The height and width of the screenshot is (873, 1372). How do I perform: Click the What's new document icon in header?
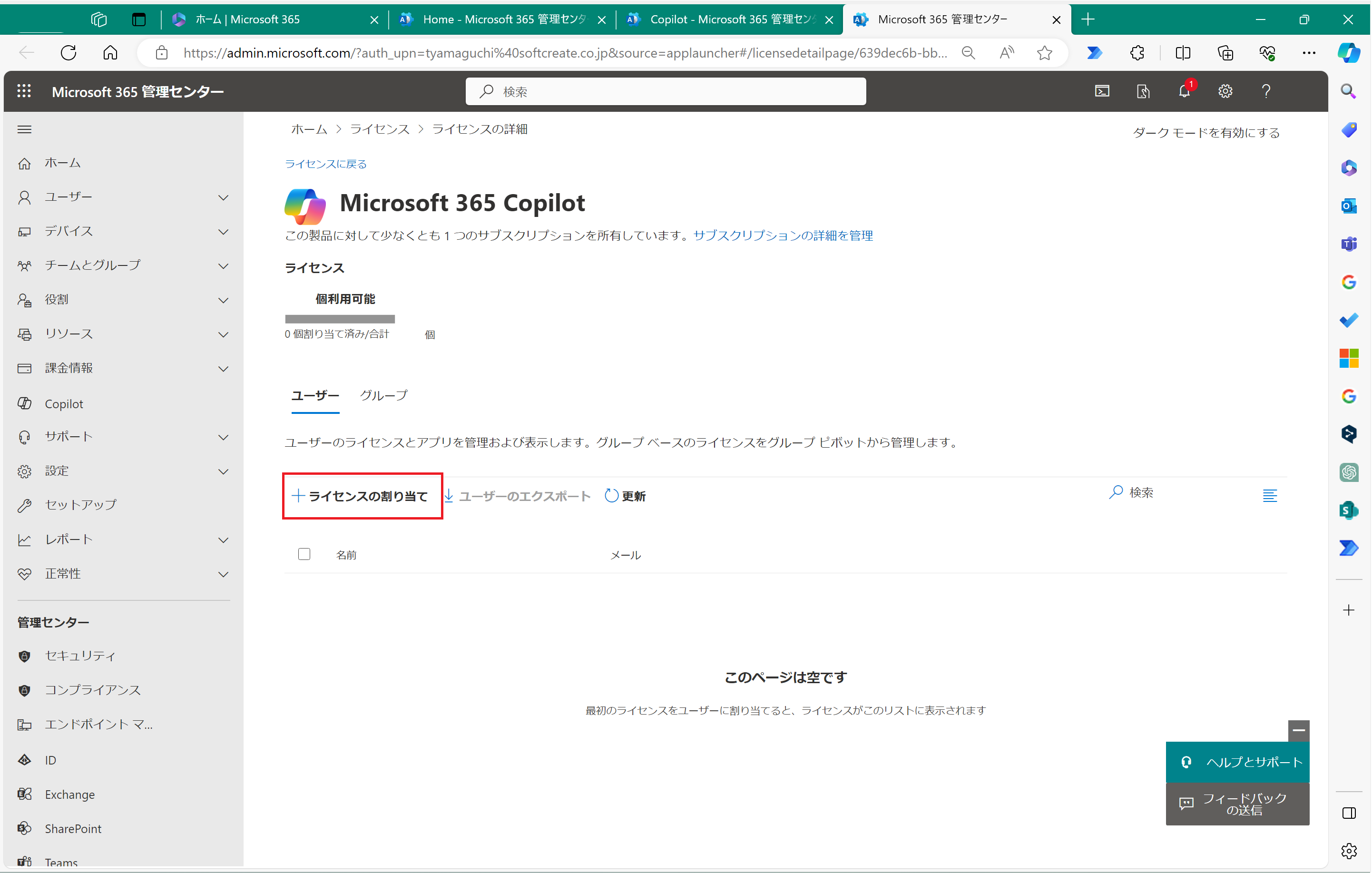point(1143,91)
